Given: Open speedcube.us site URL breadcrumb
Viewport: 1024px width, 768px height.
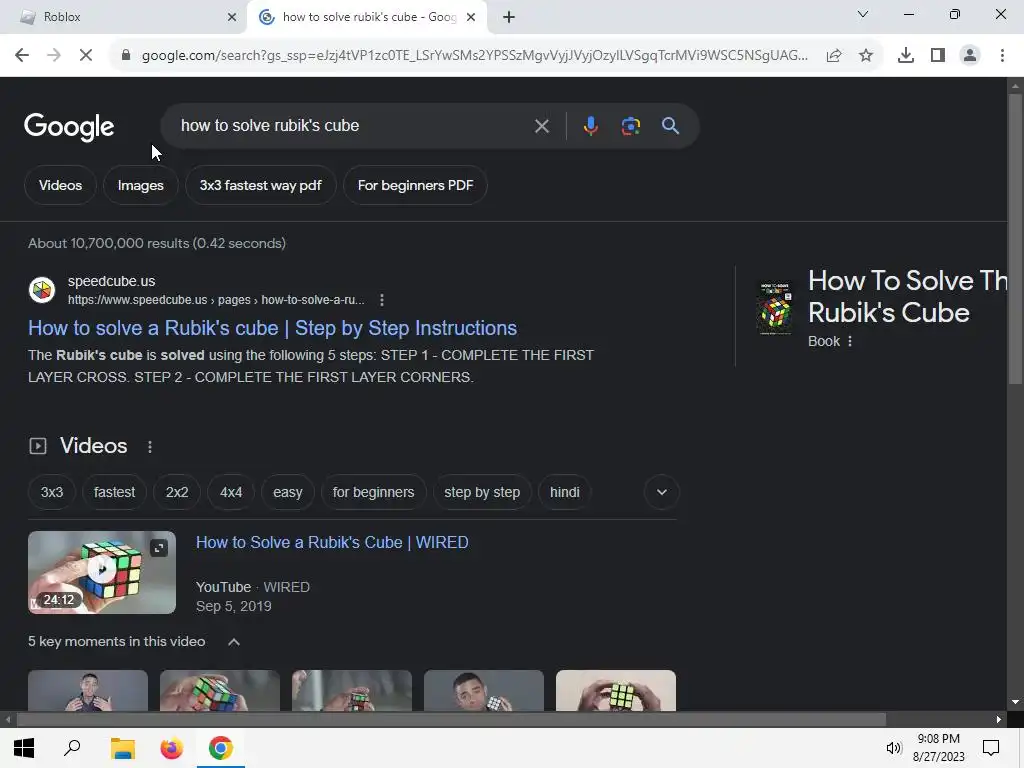Looking at the screenshot, I should click(216, 300).
